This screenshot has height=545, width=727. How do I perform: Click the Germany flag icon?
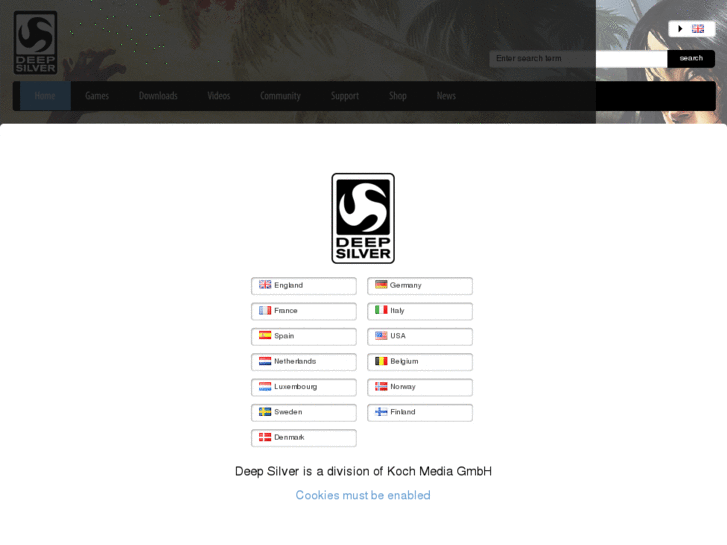click(381, 285)
